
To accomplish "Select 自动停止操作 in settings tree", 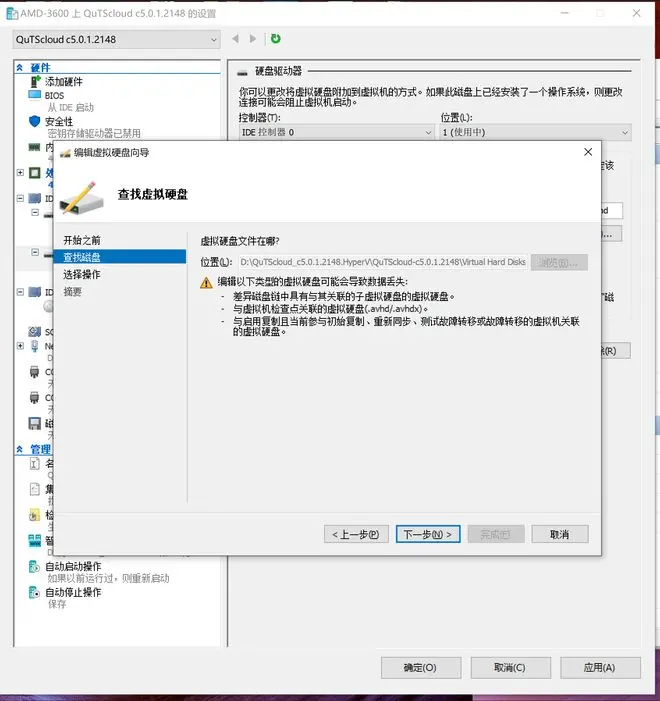I will [x=73, y=592].
